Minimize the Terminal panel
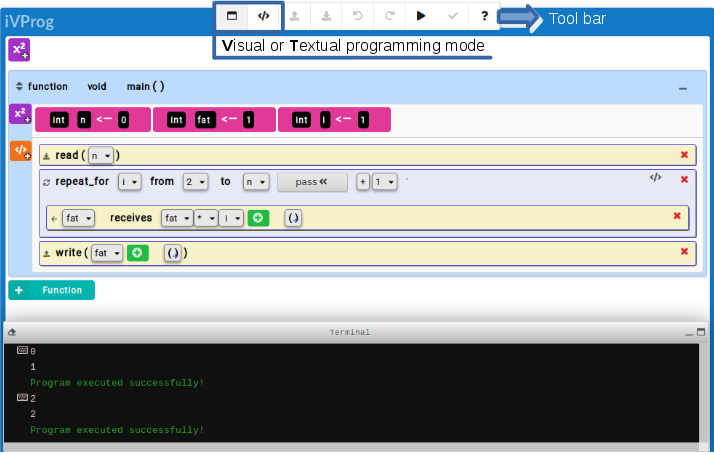This screenshot has width=714, height=455. 689,333
